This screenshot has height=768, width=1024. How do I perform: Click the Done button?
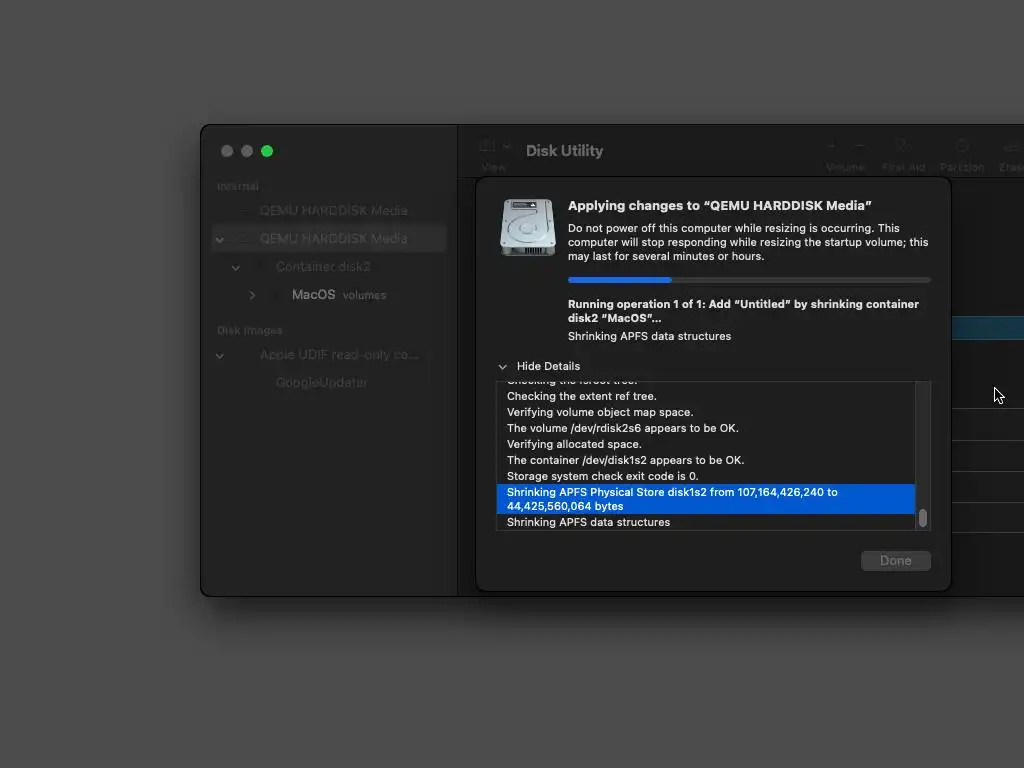click(x=895, y=560)
